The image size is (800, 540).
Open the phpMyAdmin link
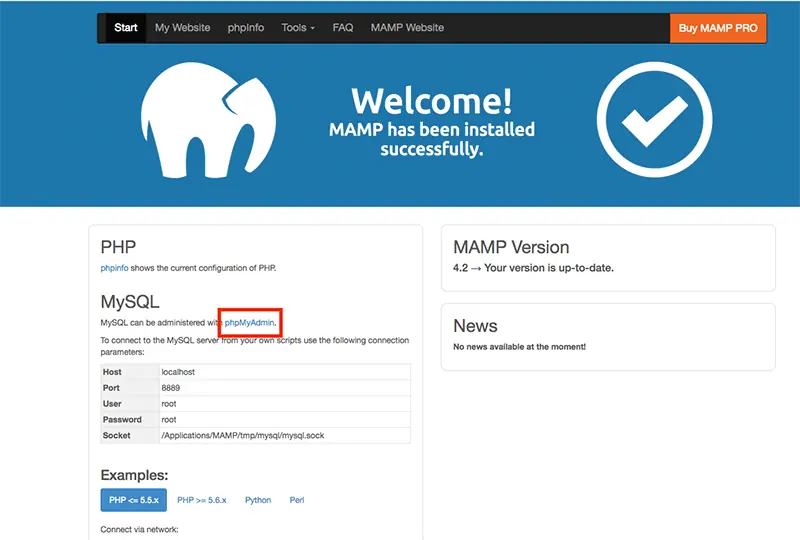249,323
